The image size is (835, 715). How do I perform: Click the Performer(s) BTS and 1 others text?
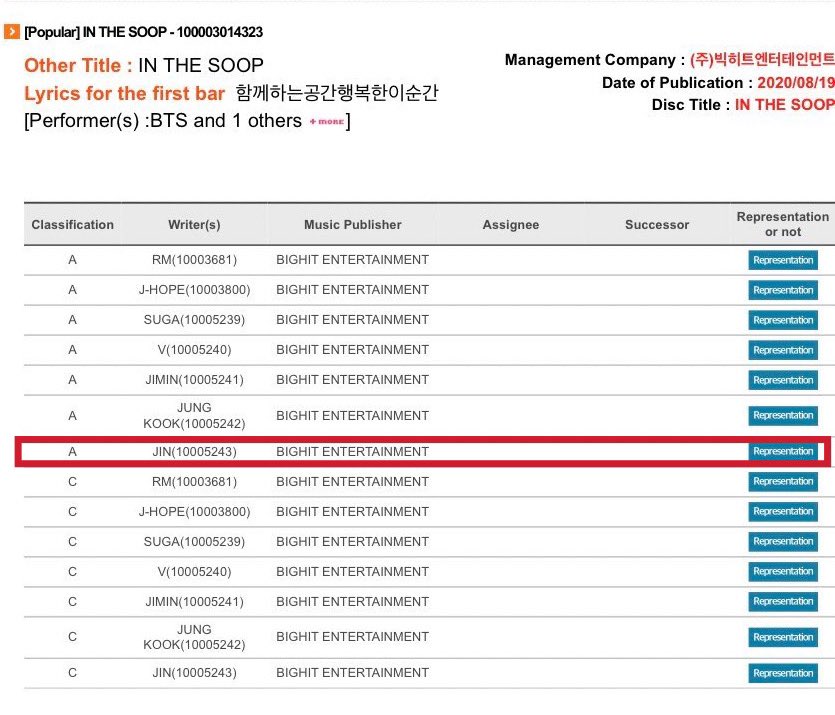[x=163, y=120]
